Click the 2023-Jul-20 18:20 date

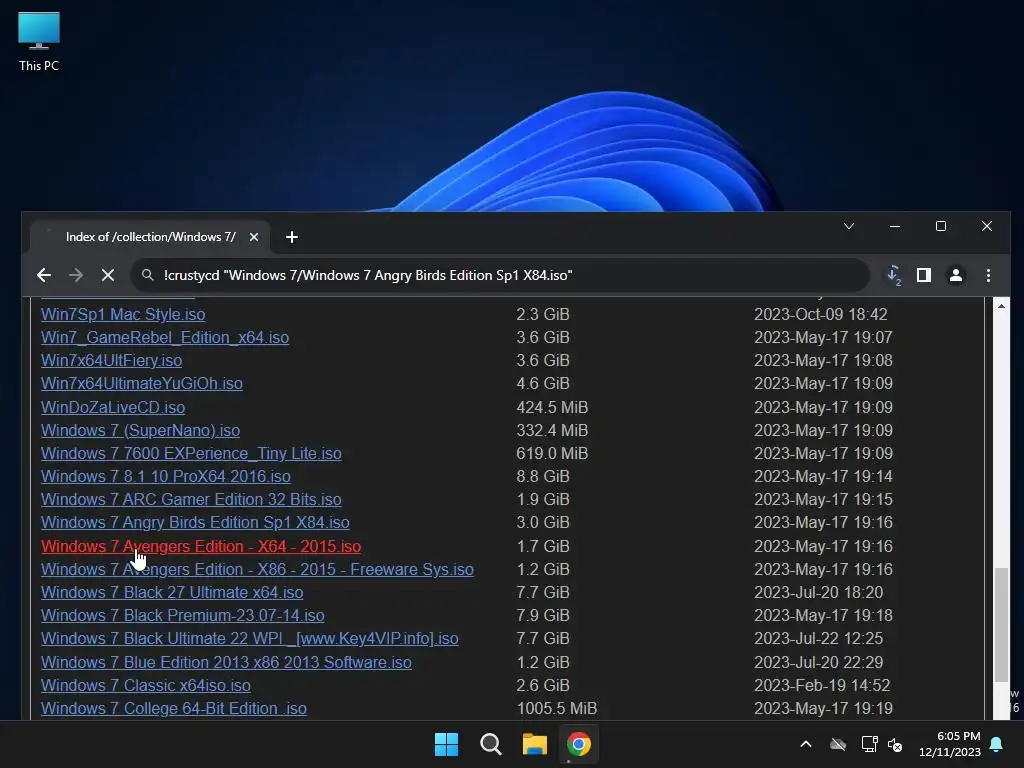coord(818,592)
